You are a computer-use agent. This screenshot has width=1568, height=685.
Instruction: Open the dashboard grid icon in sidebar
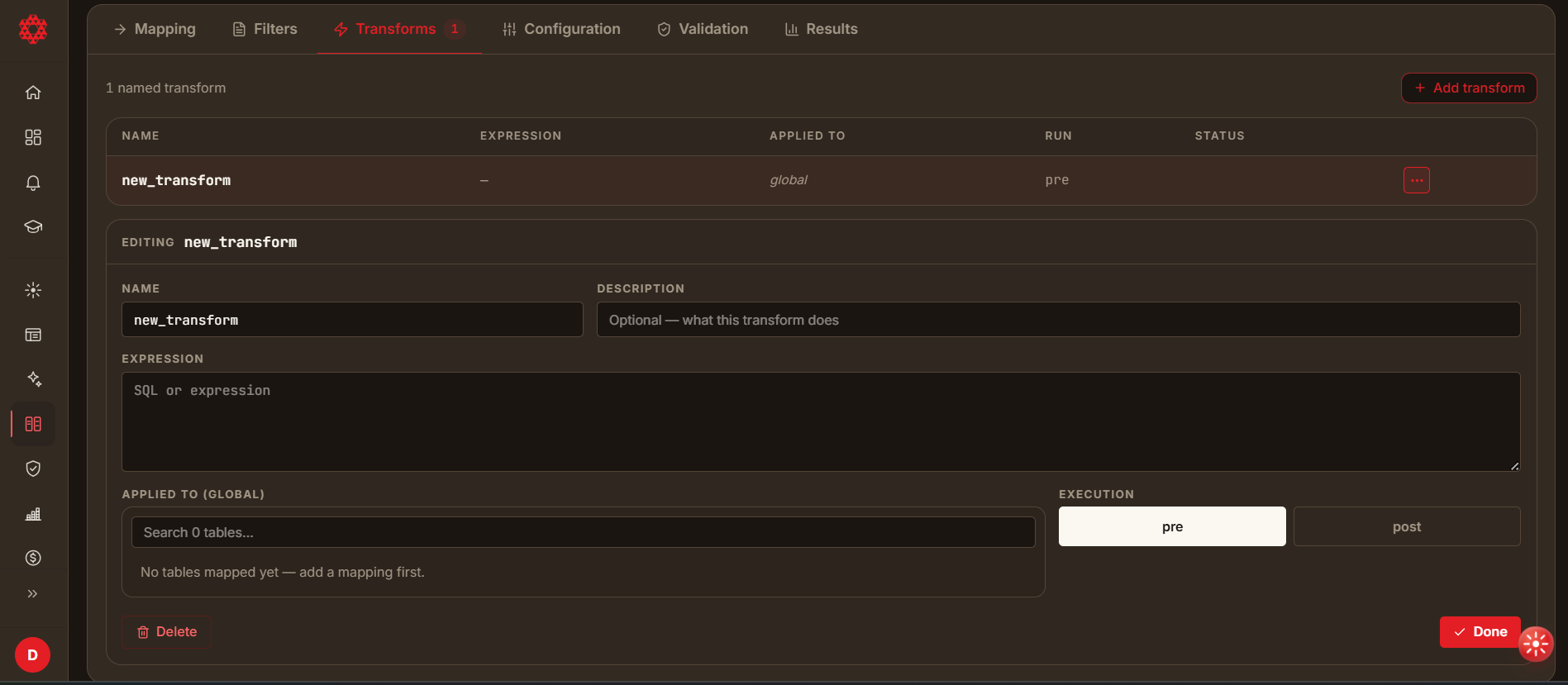click(33, 137)
